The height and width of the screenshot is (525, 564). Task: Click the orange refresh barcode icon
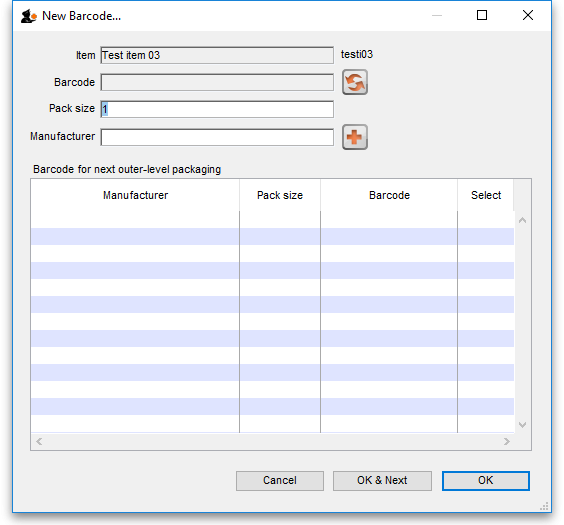click(355, 82)
